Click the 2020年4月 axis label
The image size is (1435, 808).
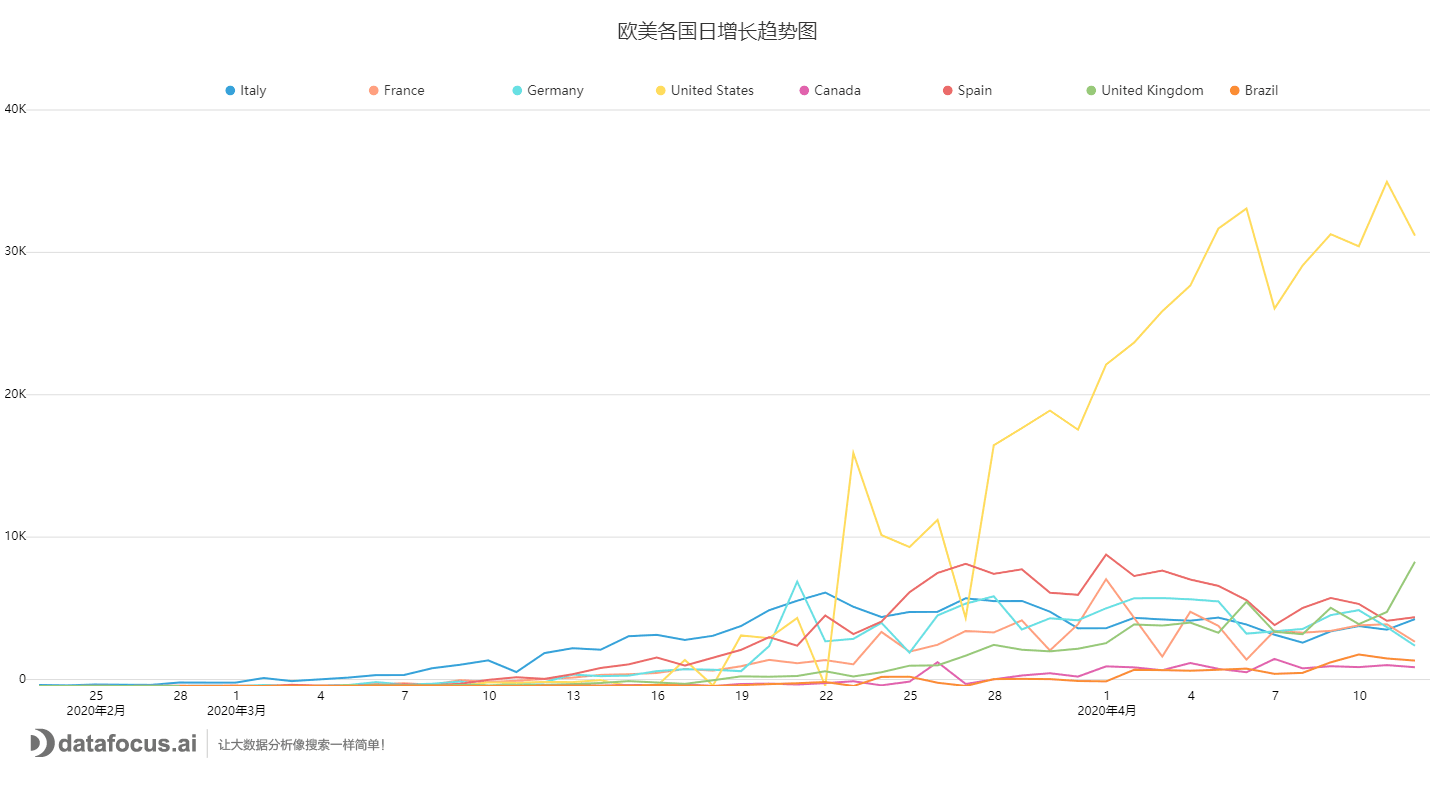tap(1107, 711)
